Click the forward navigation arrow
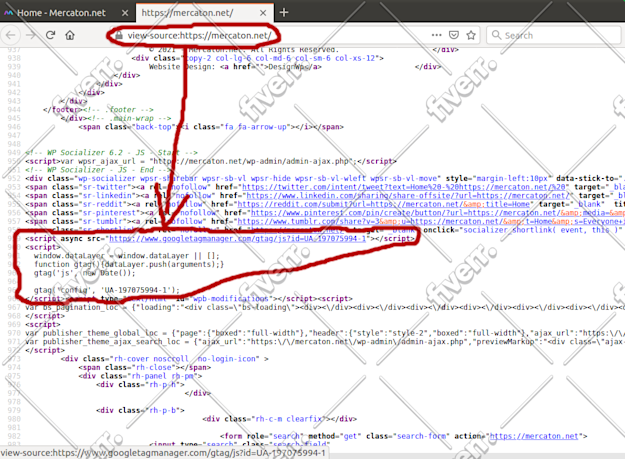This screenshot has height=459, width=625. tap(31, 35)
